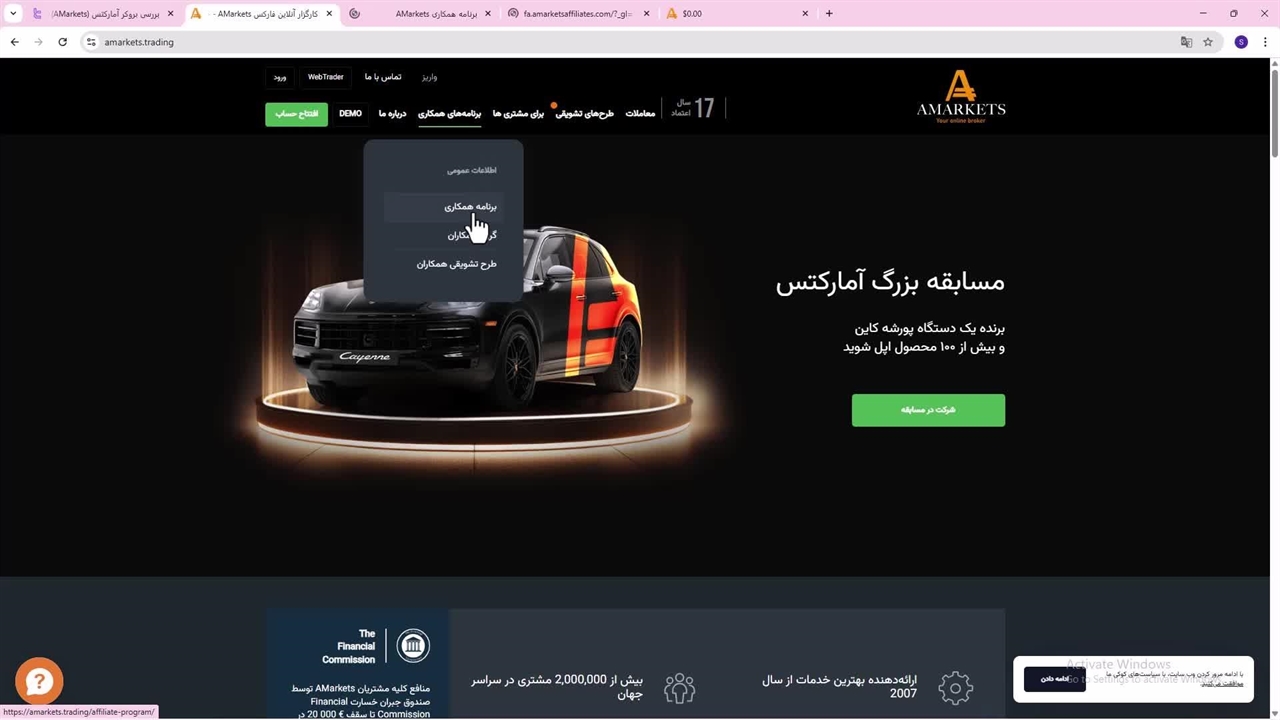Accept cookies with the ادامه دادن button
Screen dimensions: 1280x720
pos(1054,679)
